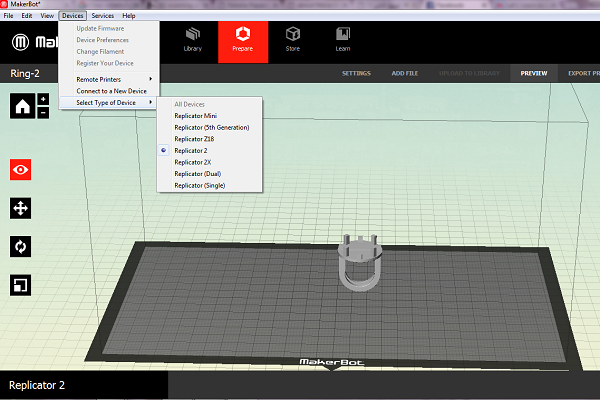Open the Help menu
600x400 pixels.
pos(129,16)
